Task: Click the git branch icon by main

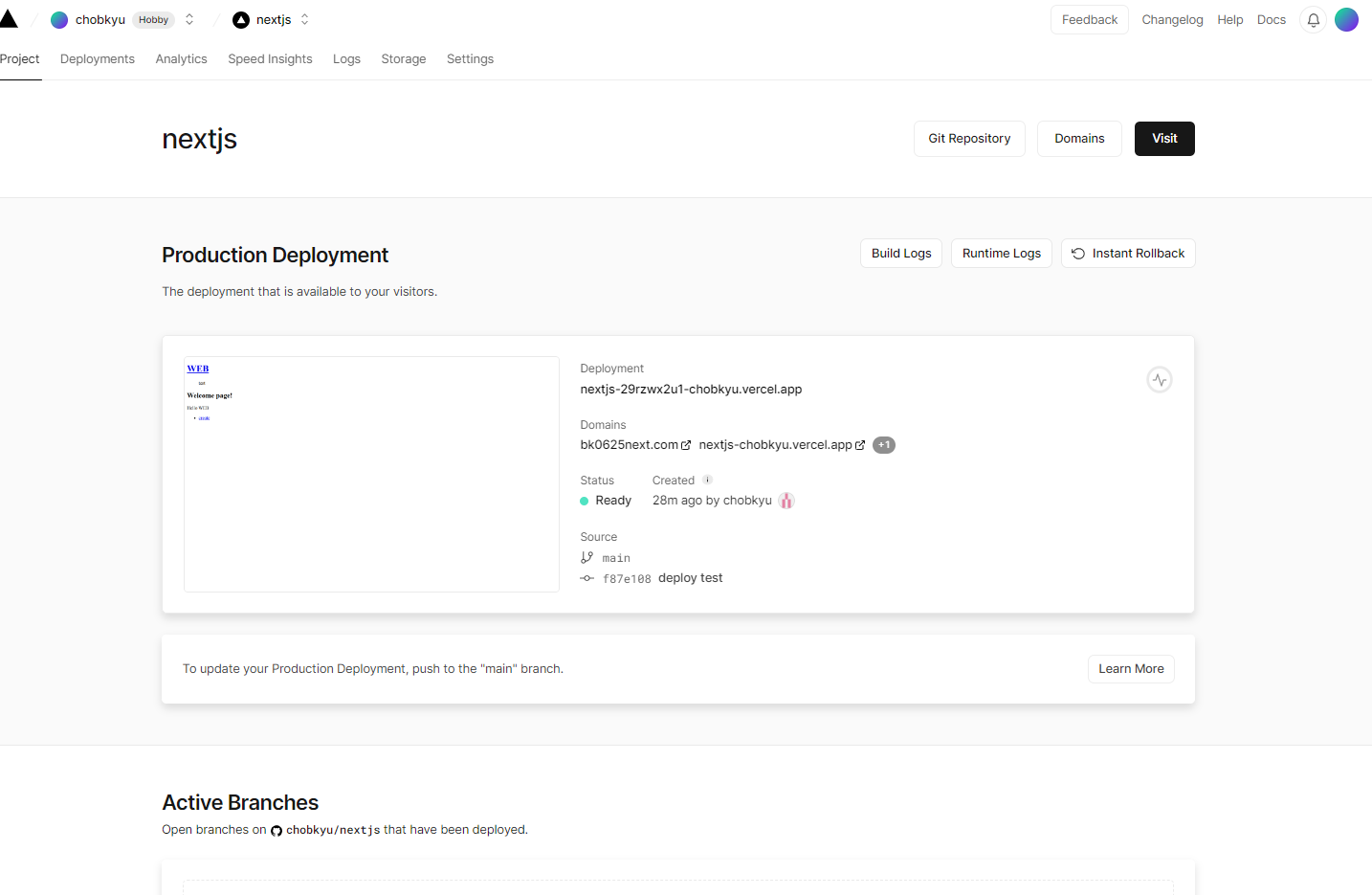Action: pos(586,557)
